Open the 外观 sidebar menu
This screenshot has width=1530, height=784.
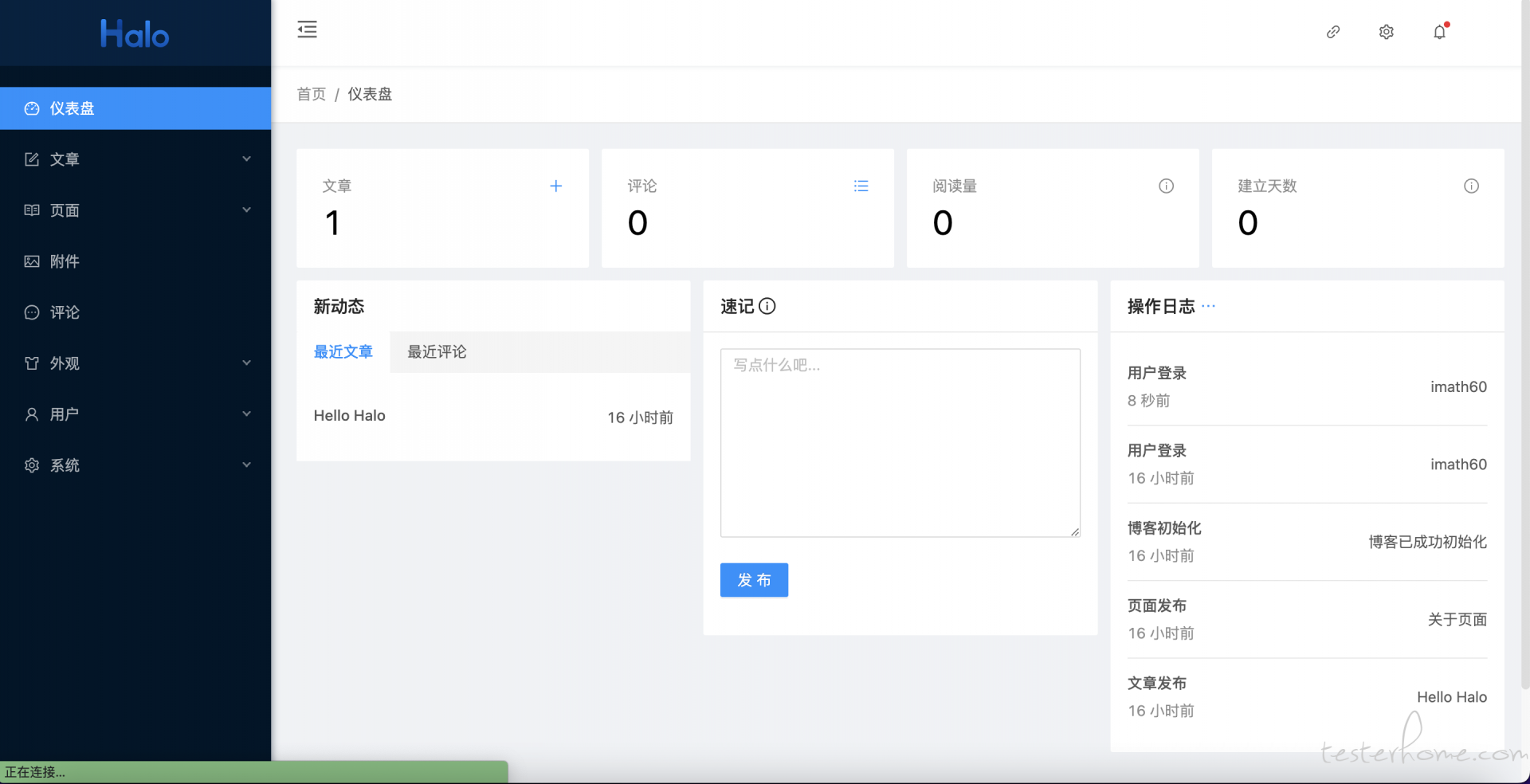pyautogui.click(x=135, y=363)
